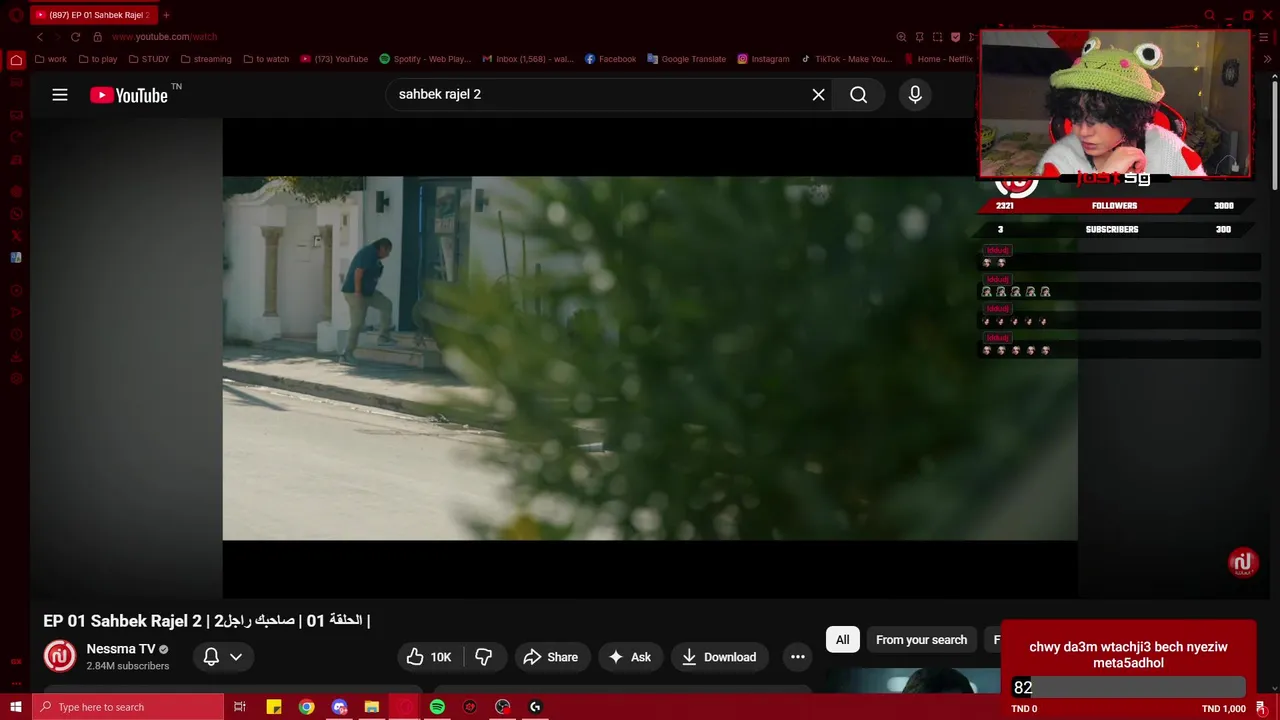Open the '(173) YouTube' bookmark
1280x720 pixels.
point(334,59)
